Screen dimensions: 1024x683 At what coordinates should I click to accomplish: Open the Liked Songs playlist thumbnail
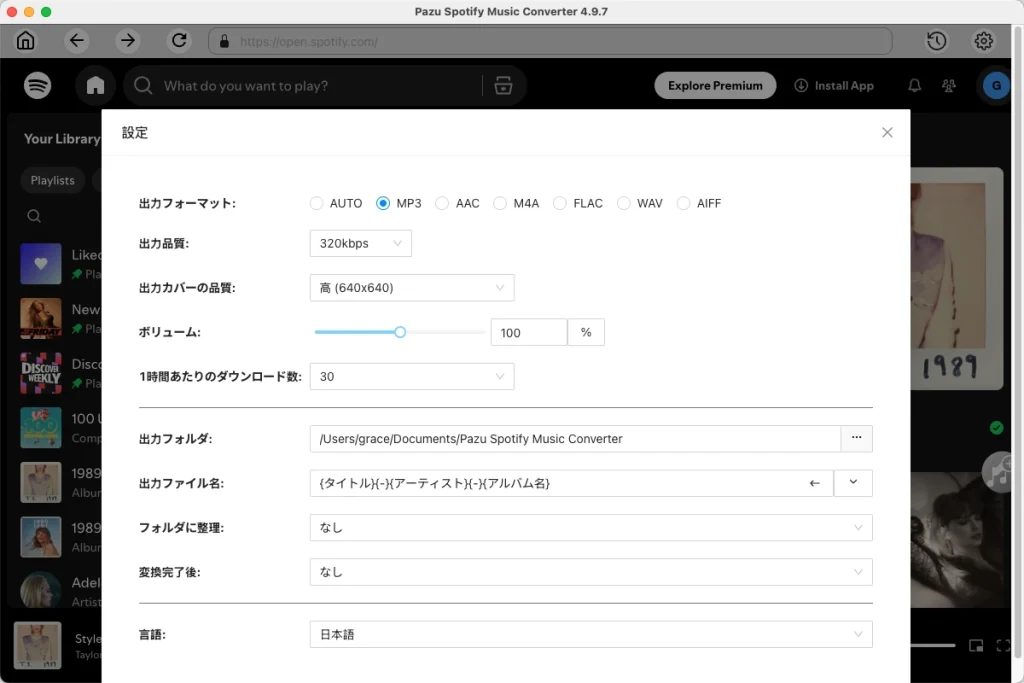41,264
